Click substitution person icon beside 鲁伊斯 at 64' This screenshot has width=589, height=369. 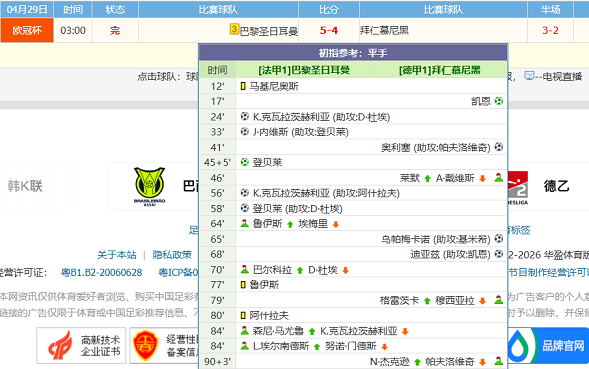(x=245, y=224)
